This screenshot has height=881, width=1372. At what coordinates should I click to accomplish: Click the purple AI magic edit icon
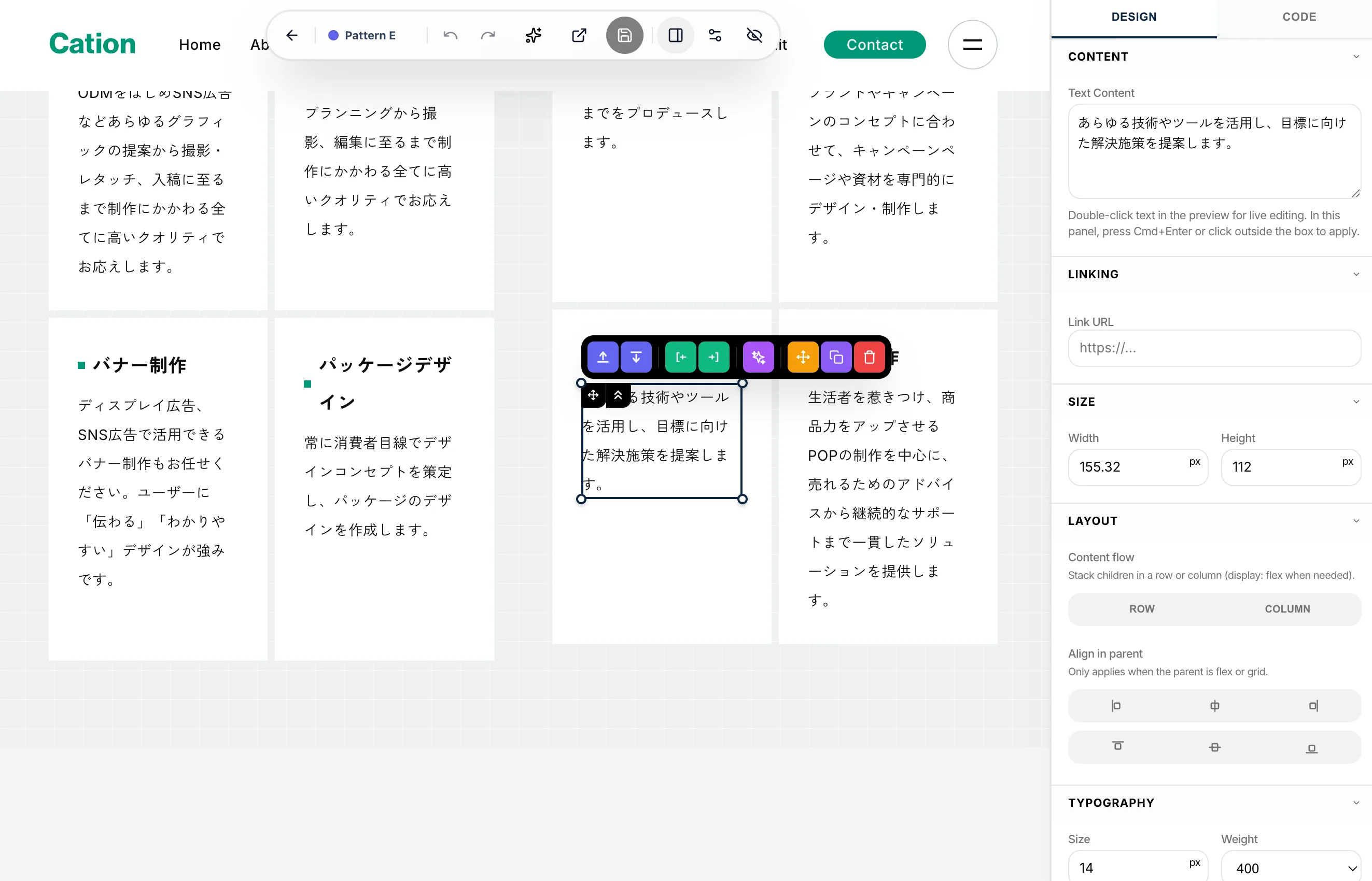click(x=759, y=358)
